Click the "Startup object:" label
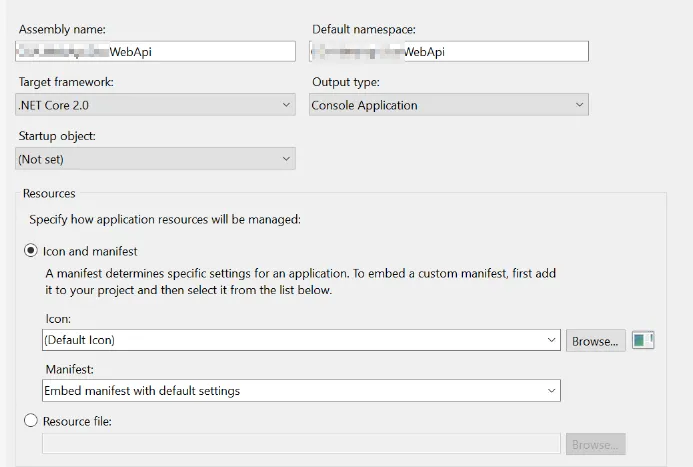This screenshot has width=693, height=467. 57,135
